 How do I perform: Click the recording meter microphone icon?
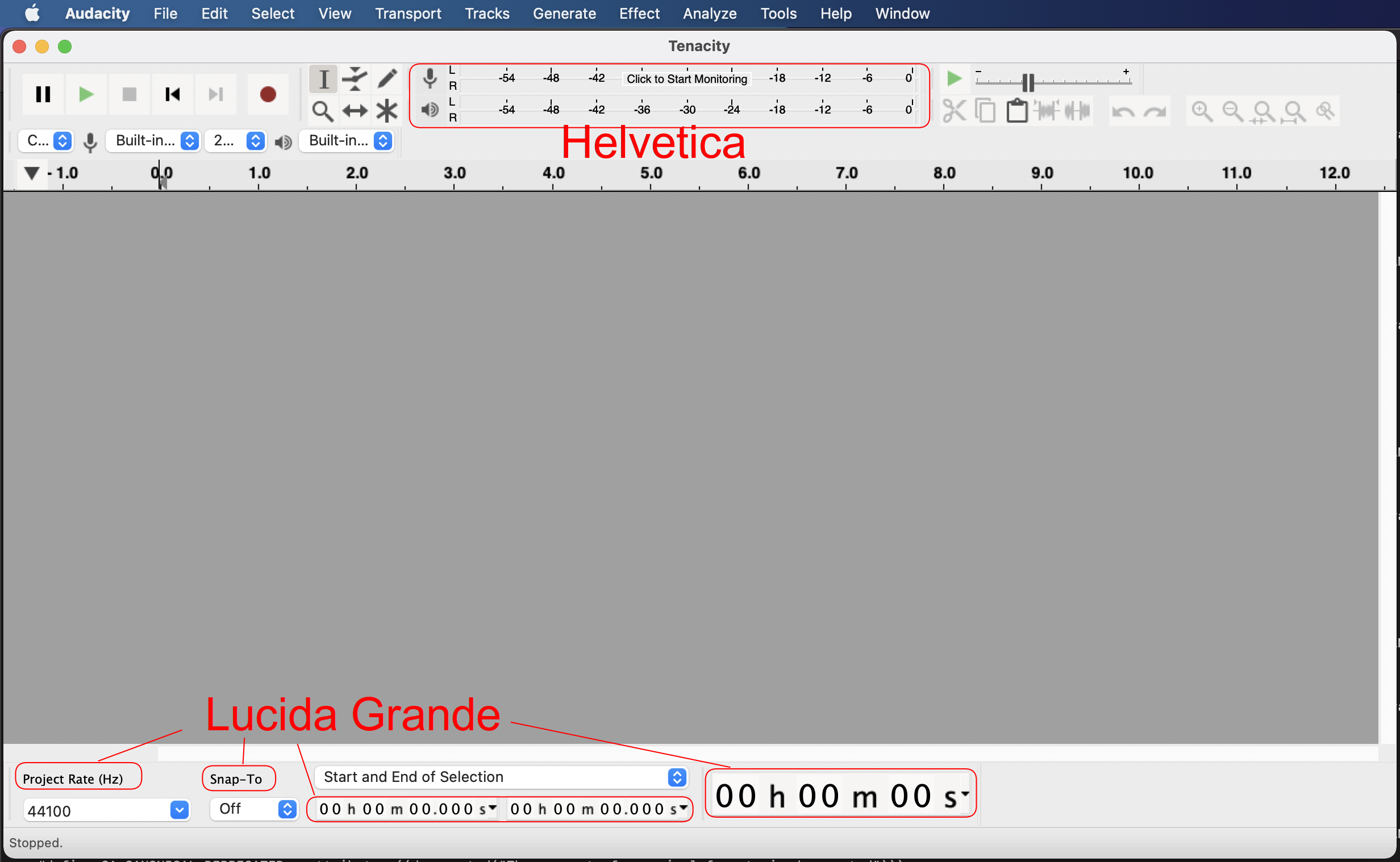tap(431, 79)
